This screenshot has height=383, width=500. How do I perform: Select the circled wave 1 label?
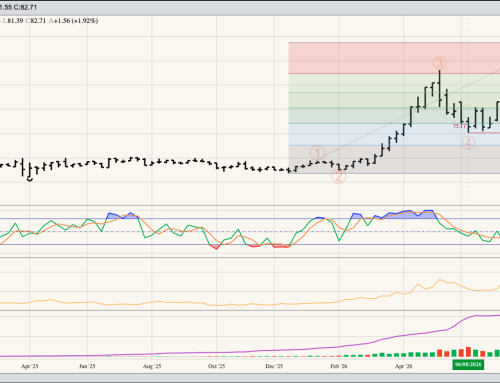tap(317, 153)
